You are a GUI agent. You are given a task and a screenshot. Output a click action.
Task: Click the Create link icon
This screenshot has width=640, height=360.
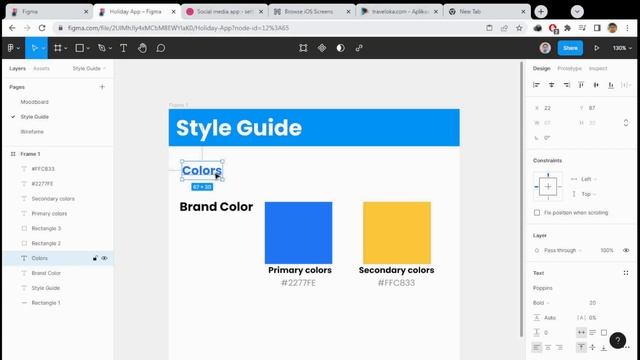click(359, 48)
